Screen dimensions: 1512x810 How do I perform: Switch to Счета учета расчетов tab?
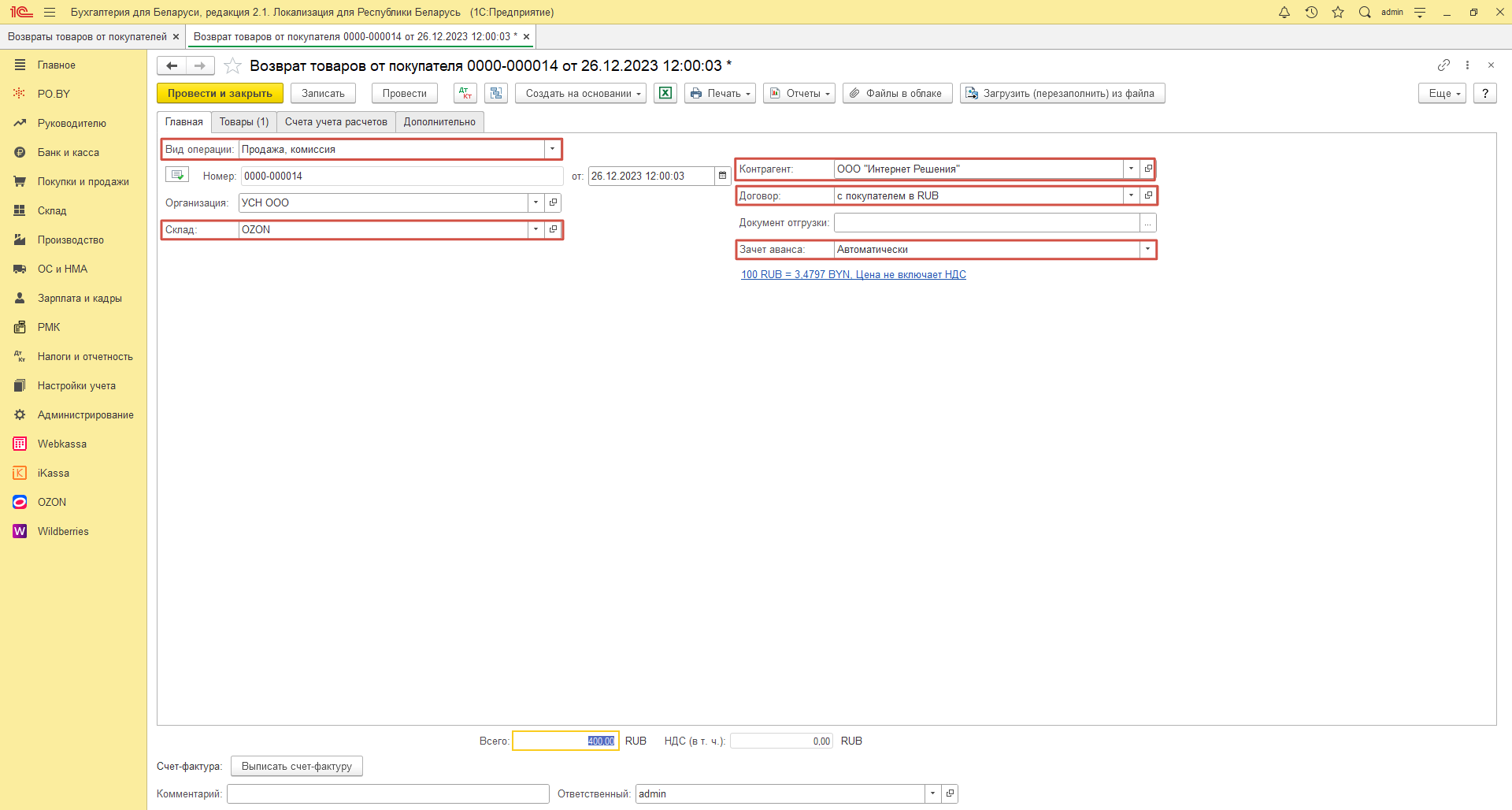point(336,122)
